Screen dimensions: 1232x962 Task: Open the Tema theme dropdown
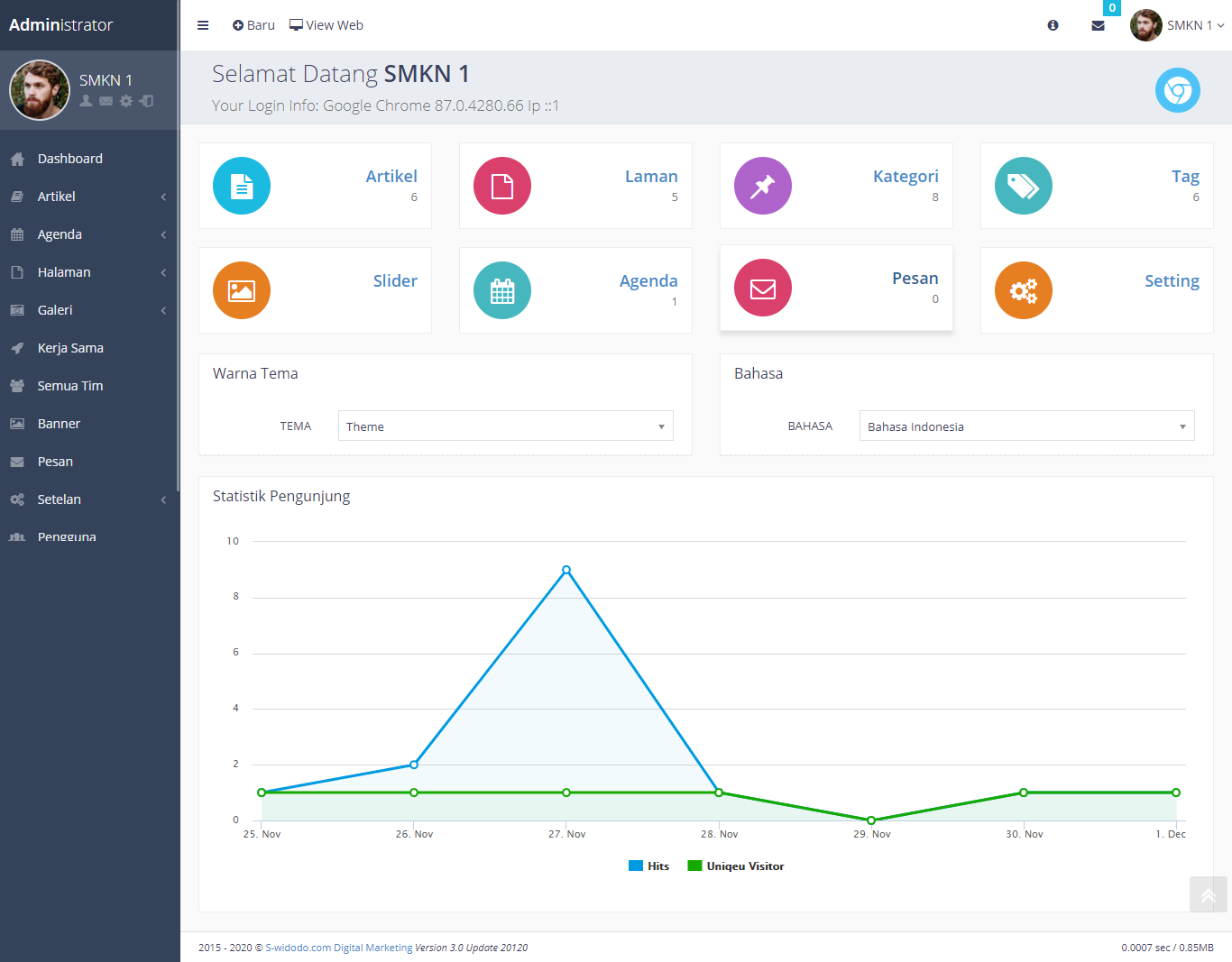click(x=506, y=426)
